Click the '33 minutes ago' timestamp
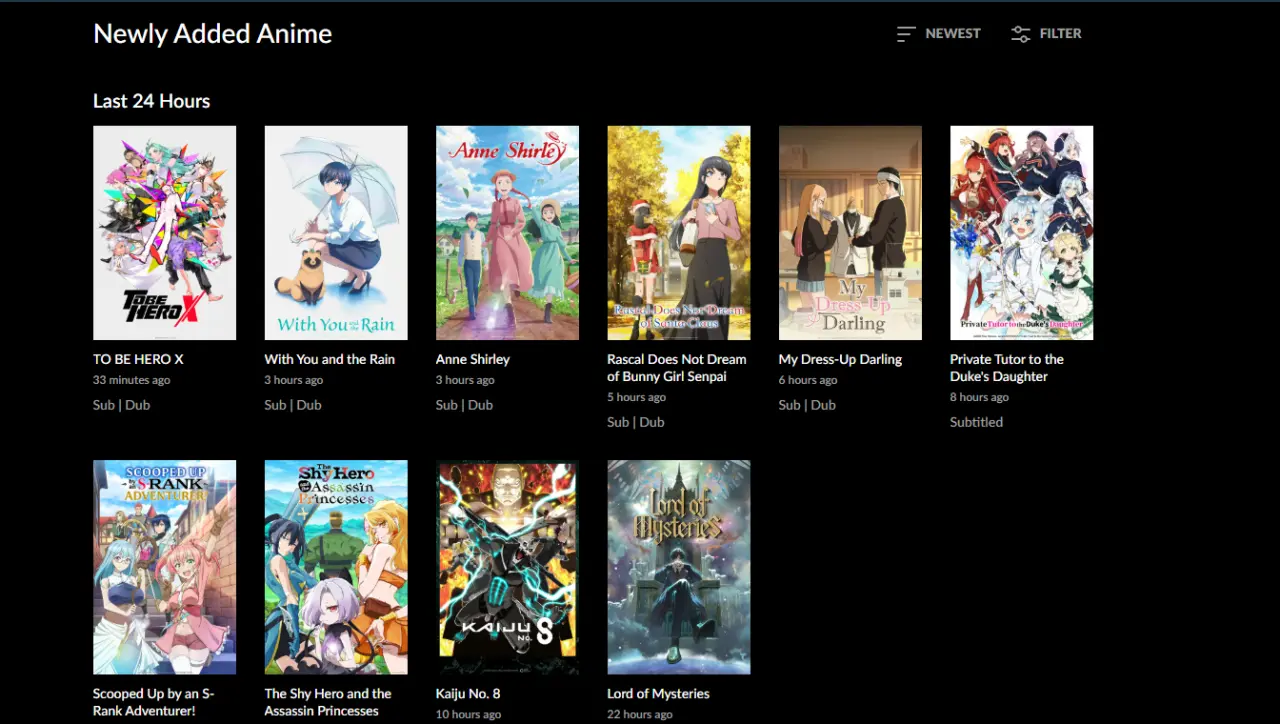This screenshot has height=724, width=1280. coord(132,380)
